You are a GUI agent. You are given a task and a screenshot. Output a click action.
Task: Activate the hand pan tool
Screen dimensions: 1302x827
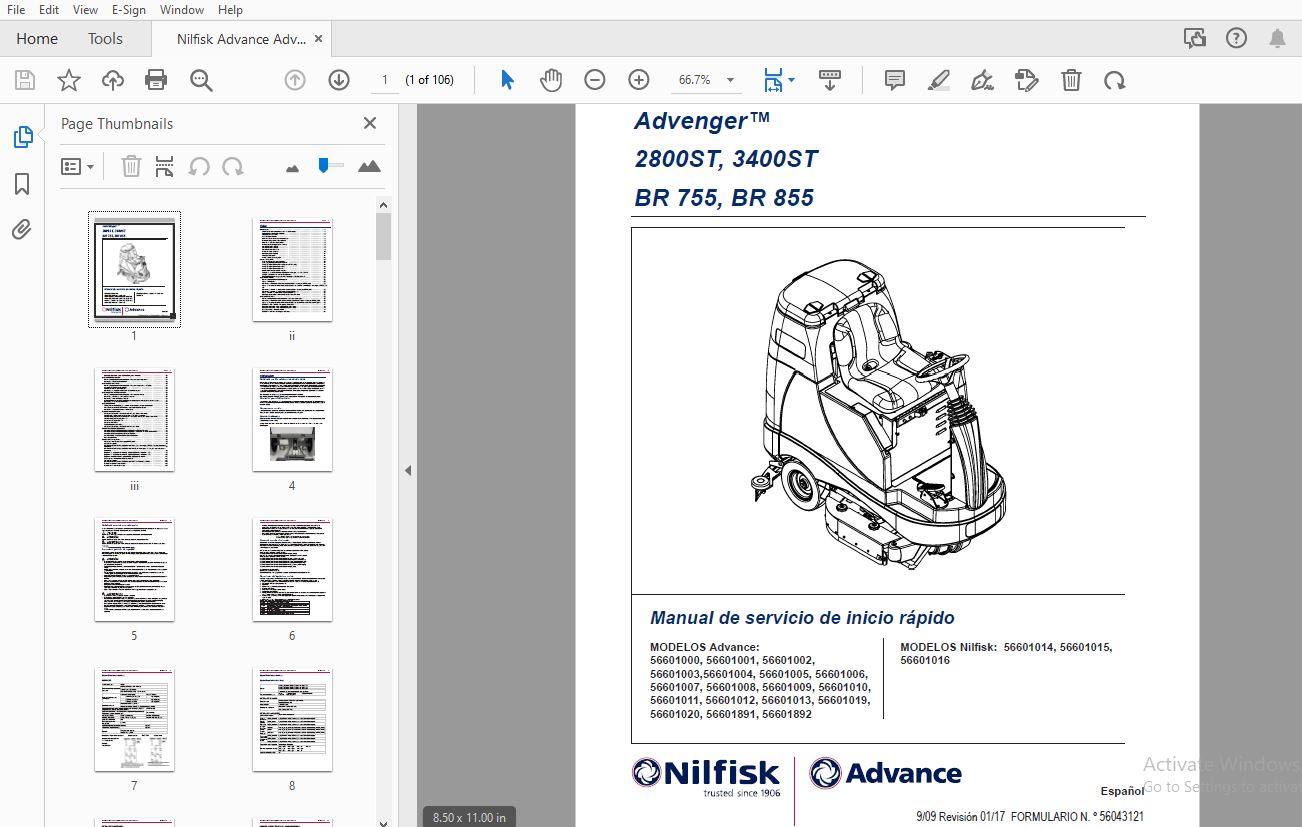[551, 80]
